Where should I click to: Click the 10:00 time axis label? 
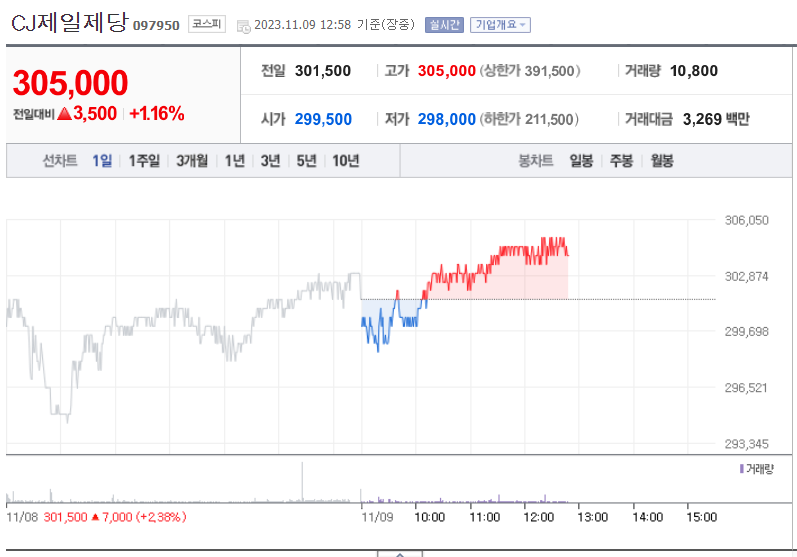click(x=430, y=517)
